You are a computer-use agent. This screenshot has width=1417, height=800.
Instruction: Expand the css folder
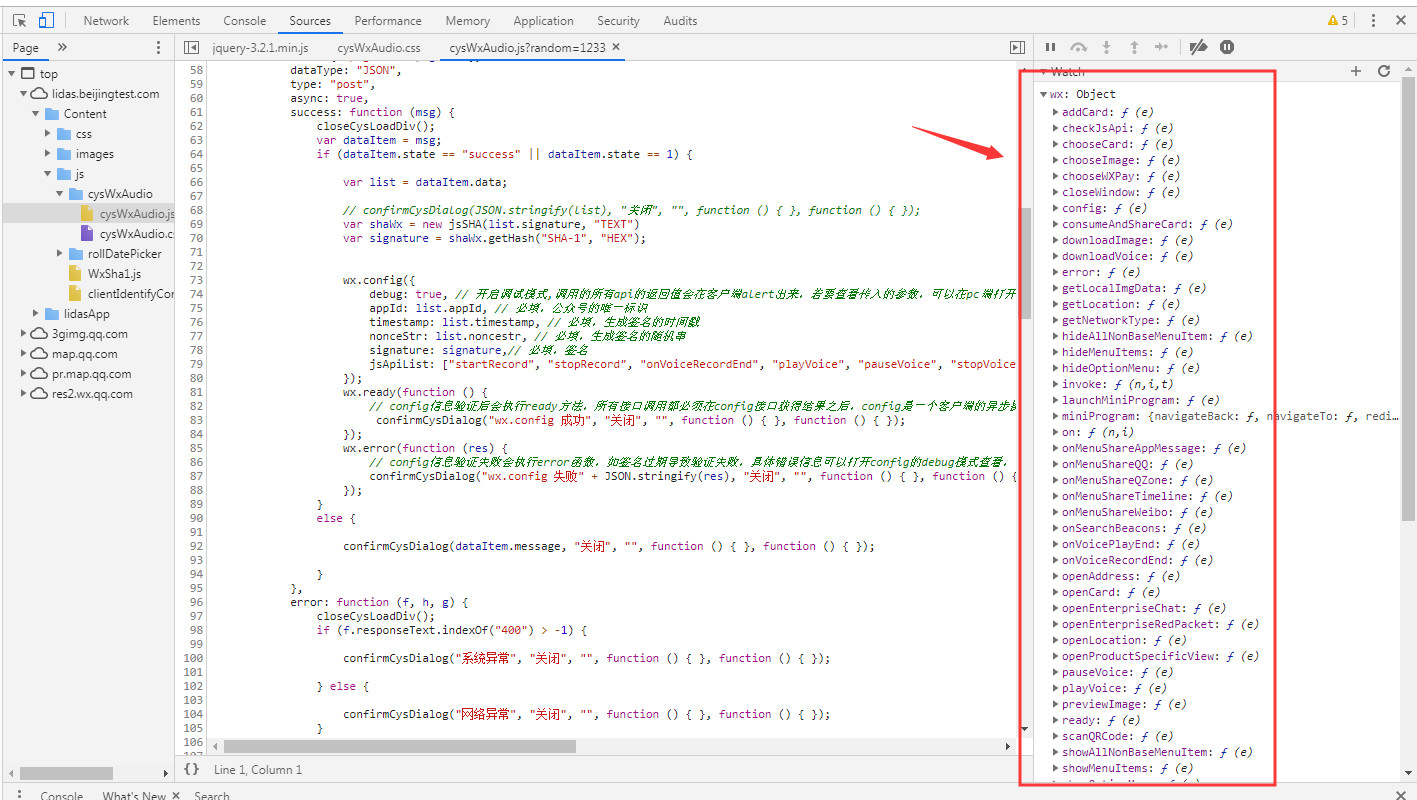[48, 134]
